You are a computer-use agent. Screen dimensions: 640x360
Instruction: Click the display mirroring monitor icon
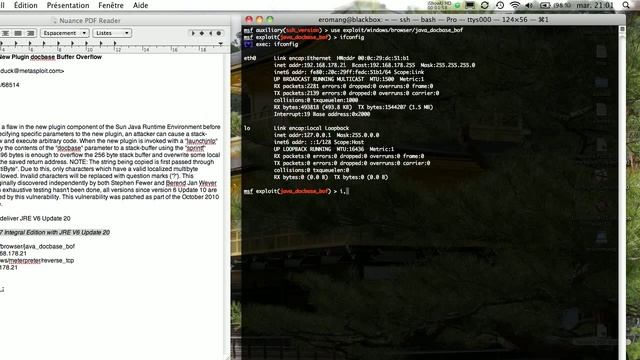pos(470,5)
